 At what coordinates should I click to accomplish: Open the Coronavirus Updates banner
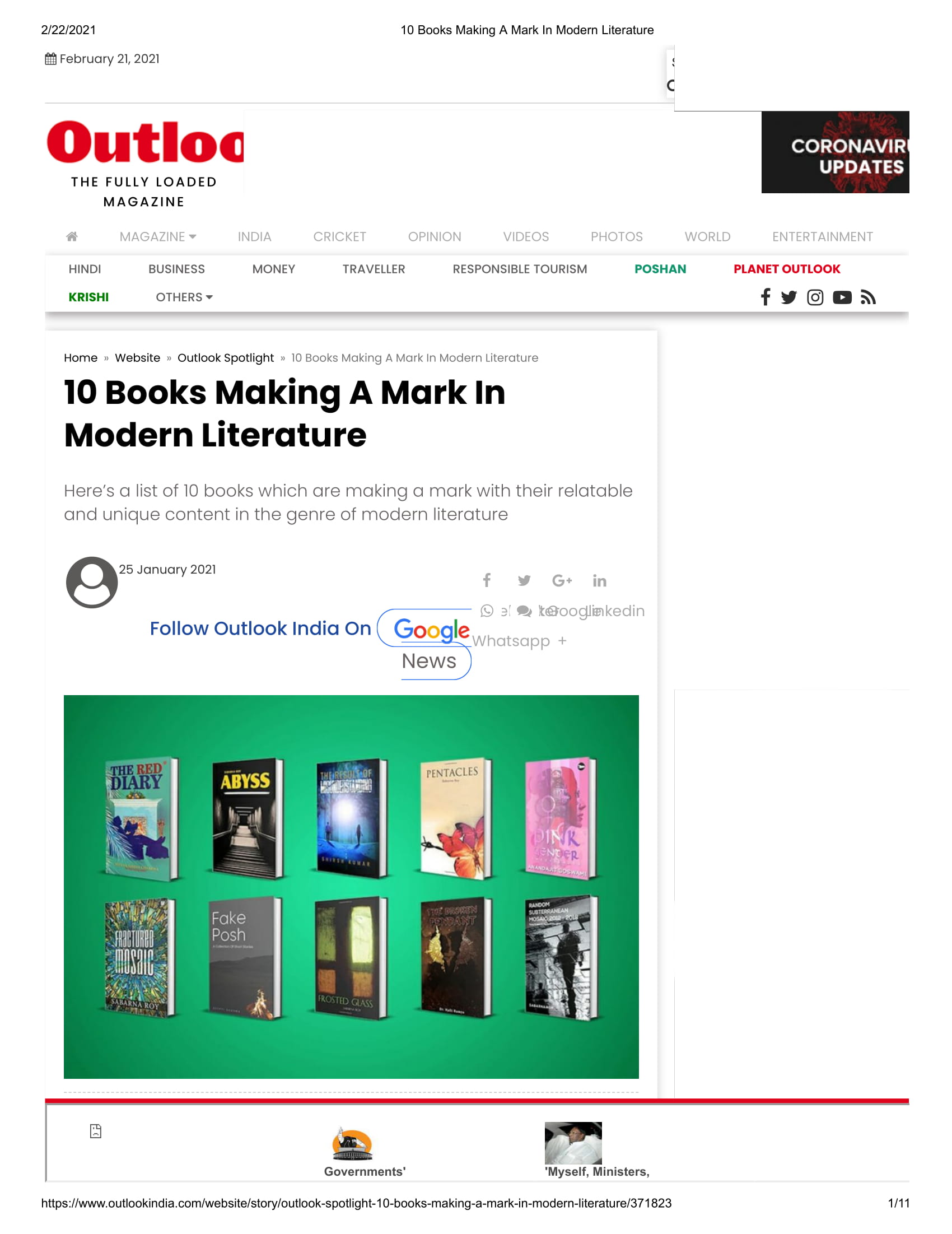pyautogui.click(x=835, y=152)
